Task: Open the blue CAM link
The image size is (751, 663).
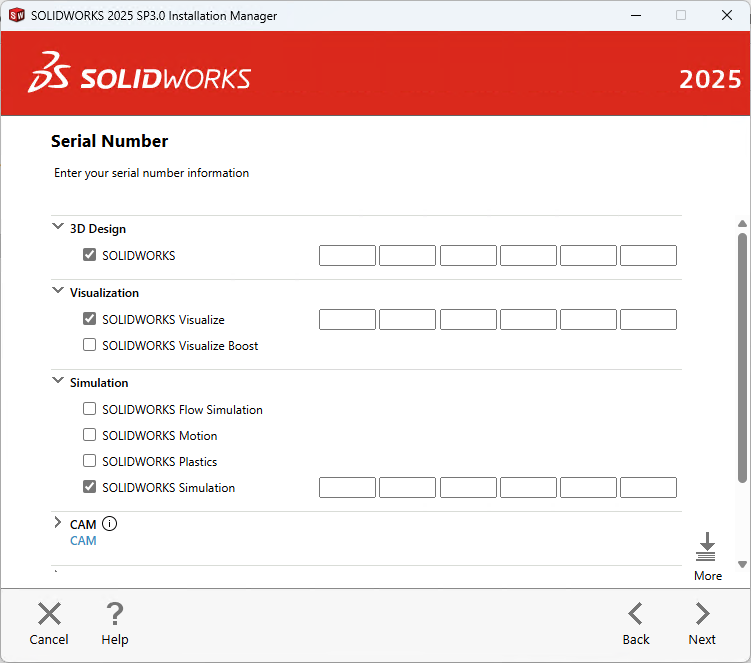Action: 83,541
